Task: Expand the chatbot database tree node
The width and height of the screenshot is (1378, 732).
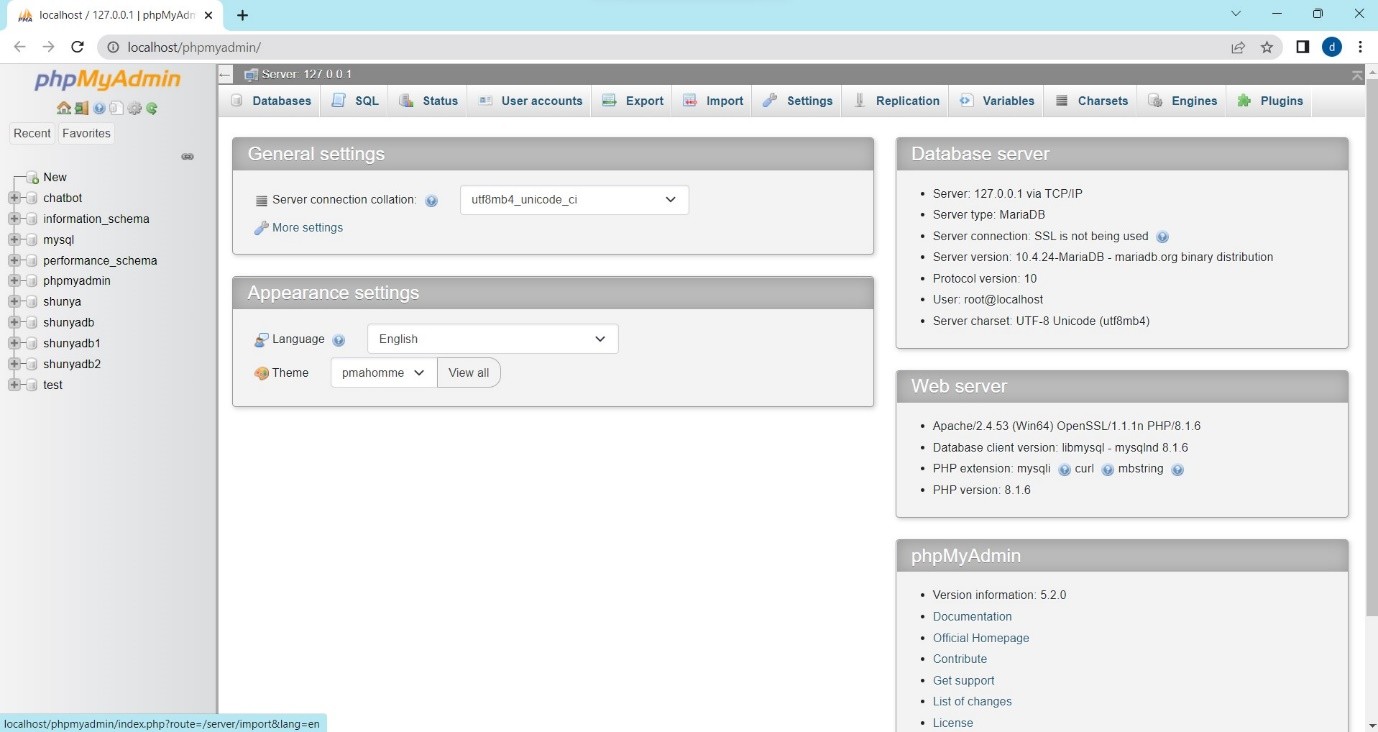Action: (14, 198)
